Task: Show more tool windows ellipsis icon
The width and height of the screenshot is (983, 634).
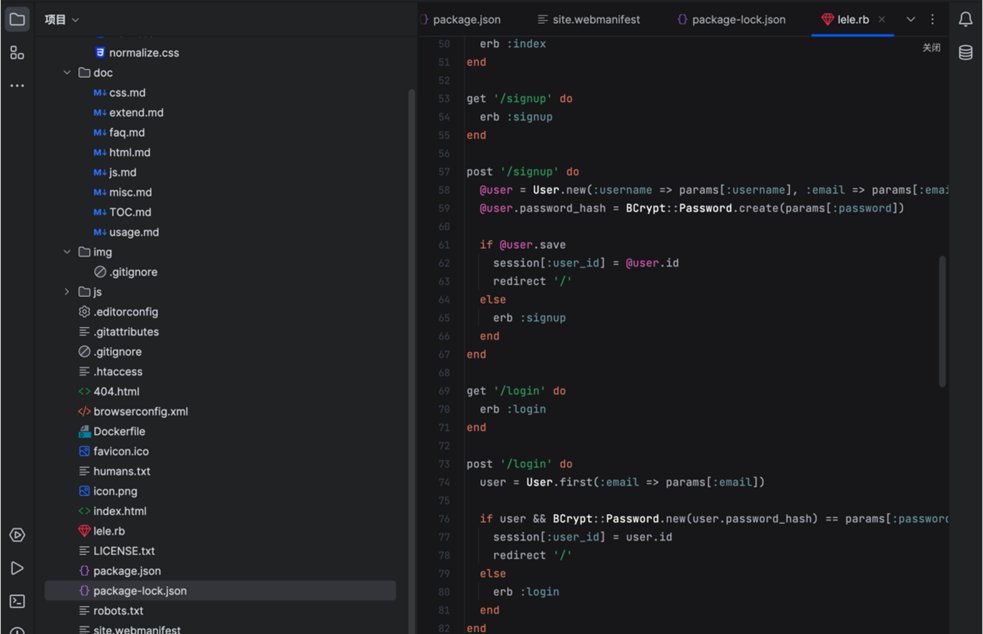Action: tap(17, 85)
